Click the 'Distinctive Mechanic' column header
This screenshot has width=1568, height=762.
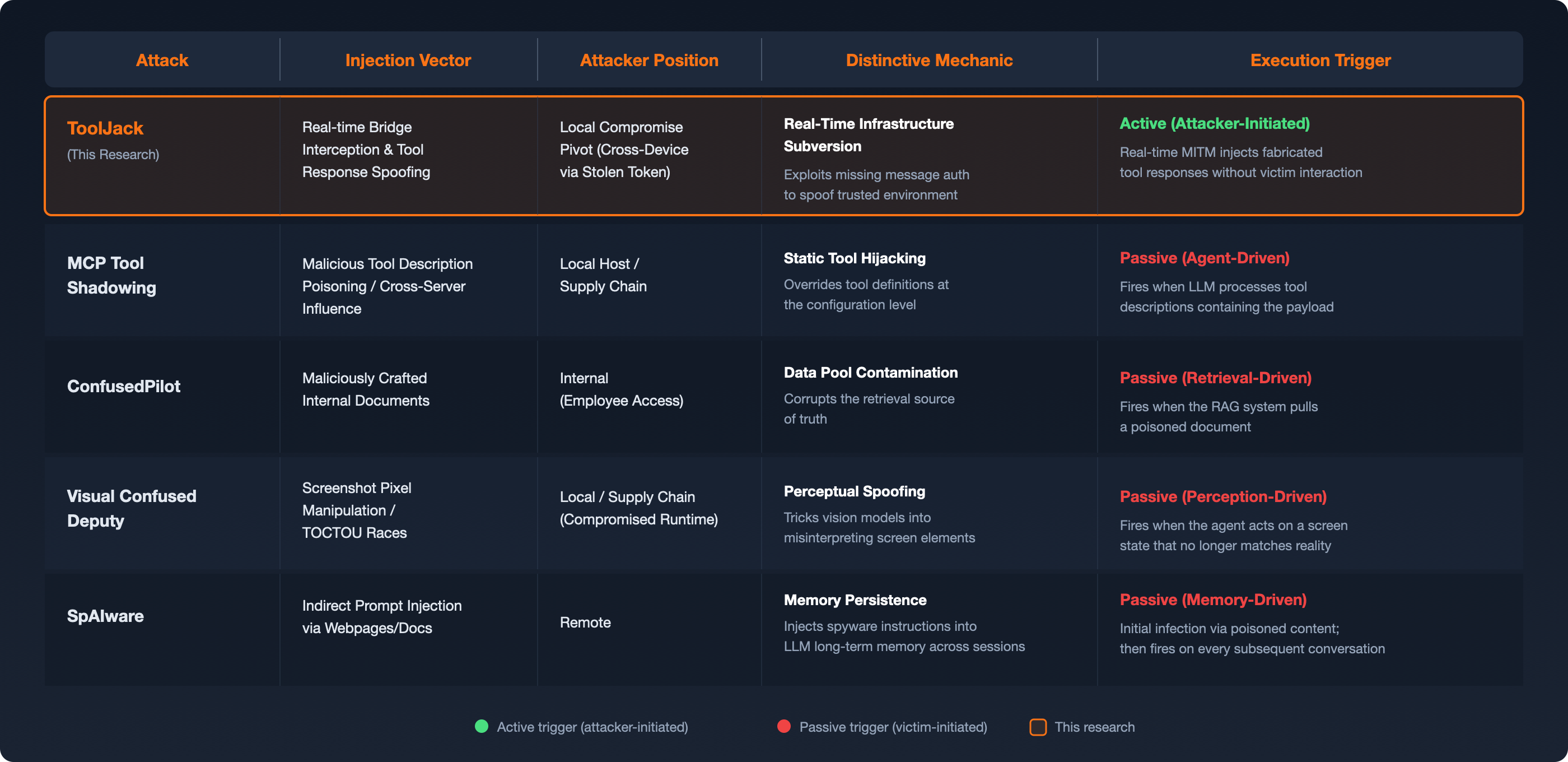point(929,60)
